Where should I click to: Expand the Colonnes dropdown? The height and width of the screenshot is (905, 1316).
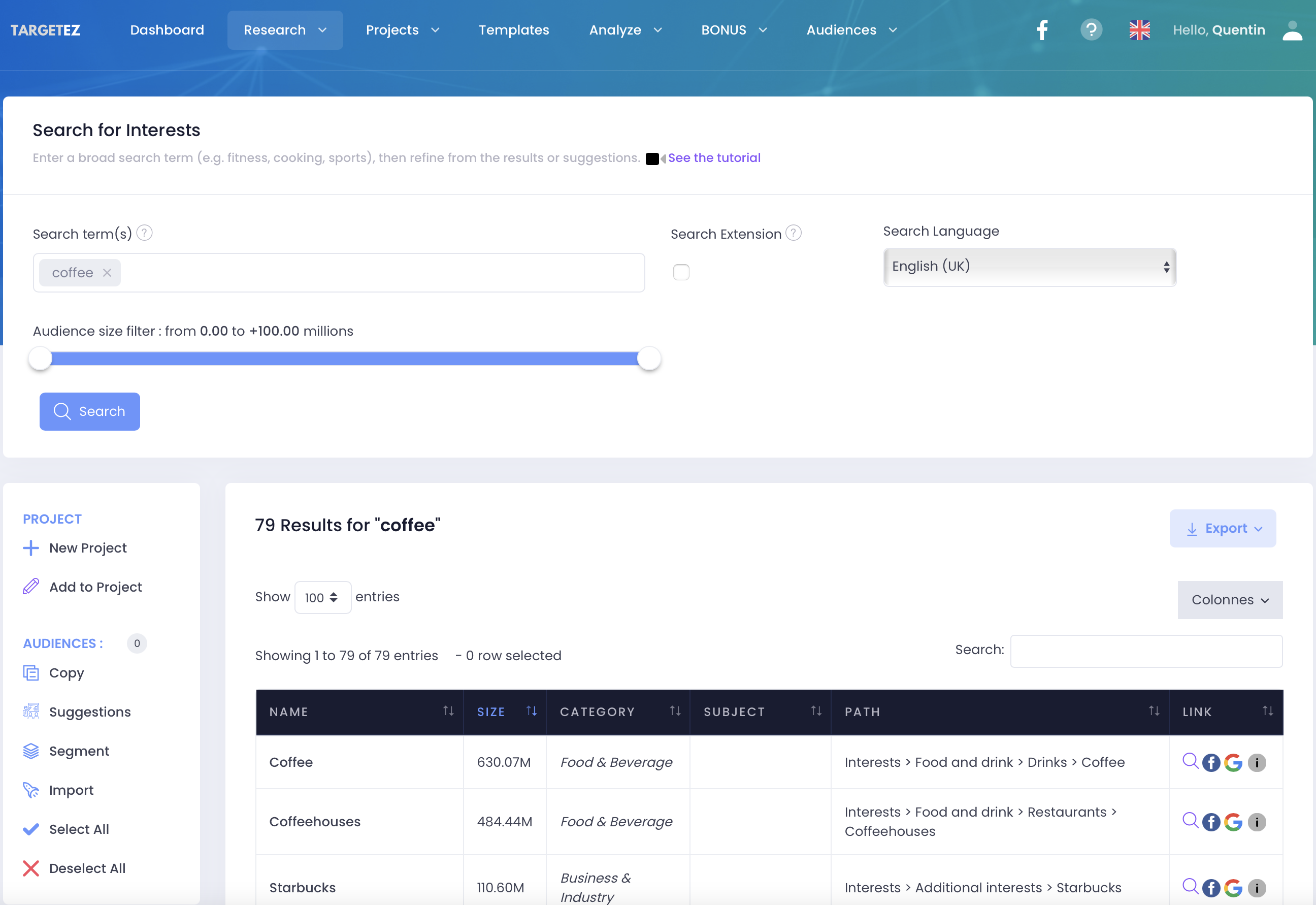coord(1229,600)
